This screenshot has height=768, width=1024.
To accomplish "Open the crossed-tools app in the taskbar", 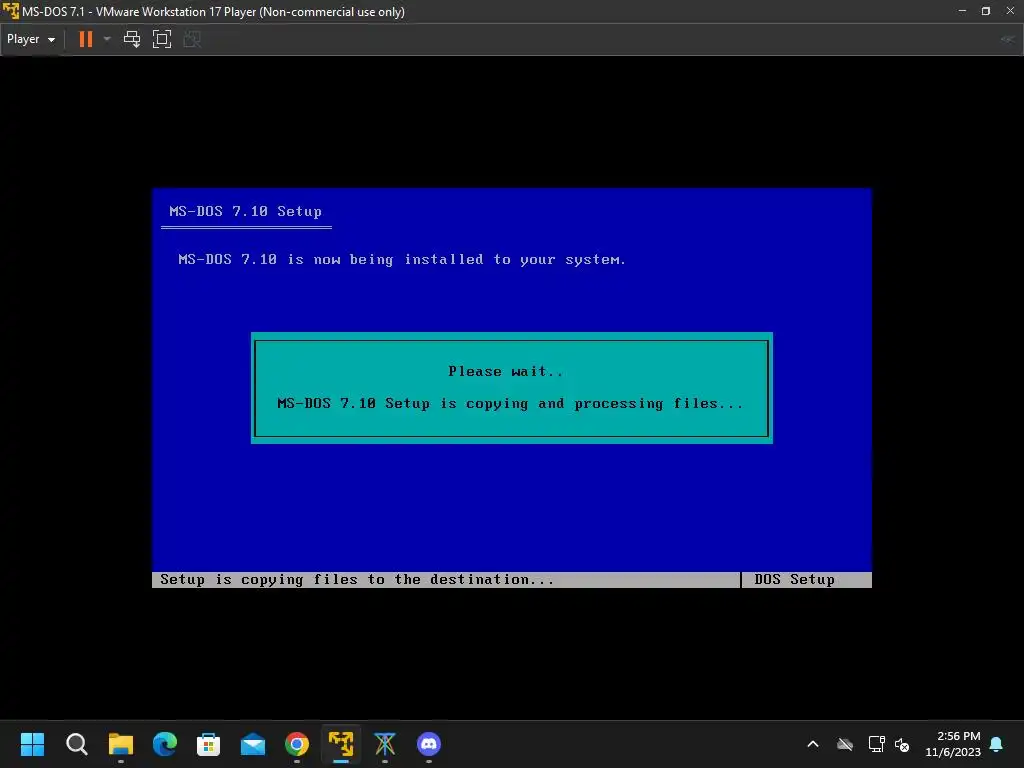I will point(385,744).
